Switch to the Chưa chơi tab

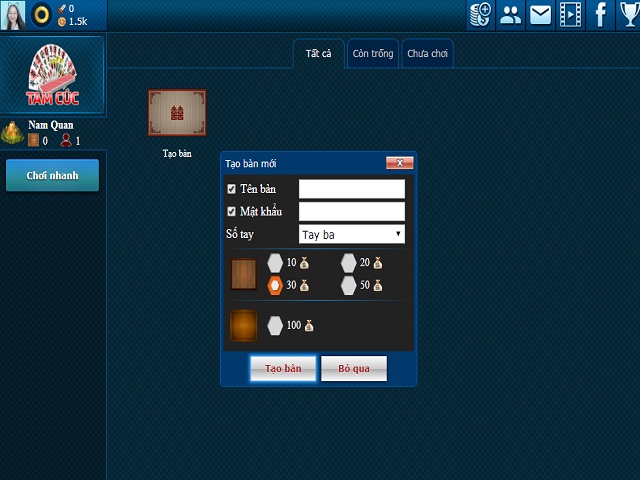(x=427, y=54)
